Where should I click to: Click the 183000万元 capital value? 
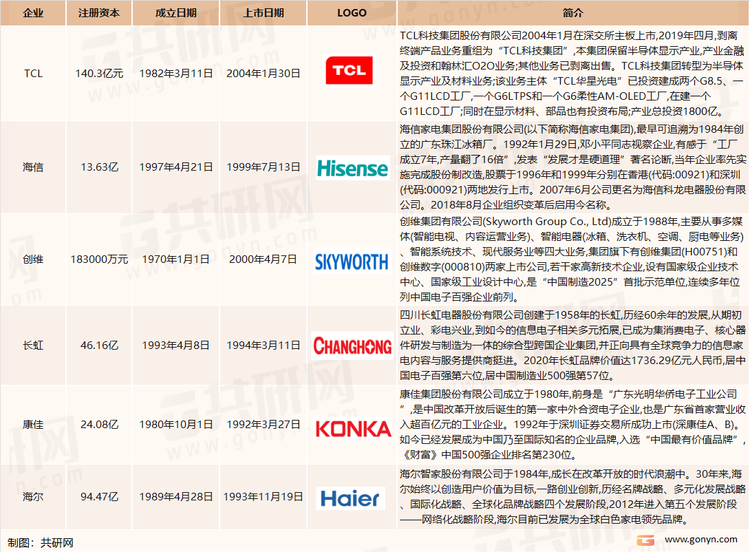[99, 259]
